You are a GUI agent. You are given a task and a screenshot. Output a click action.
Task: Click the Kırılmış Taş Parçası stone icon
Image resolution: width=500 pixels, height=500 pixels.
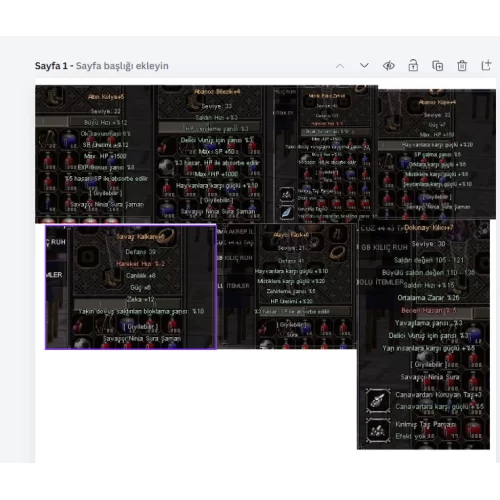[x=378, y=430]
